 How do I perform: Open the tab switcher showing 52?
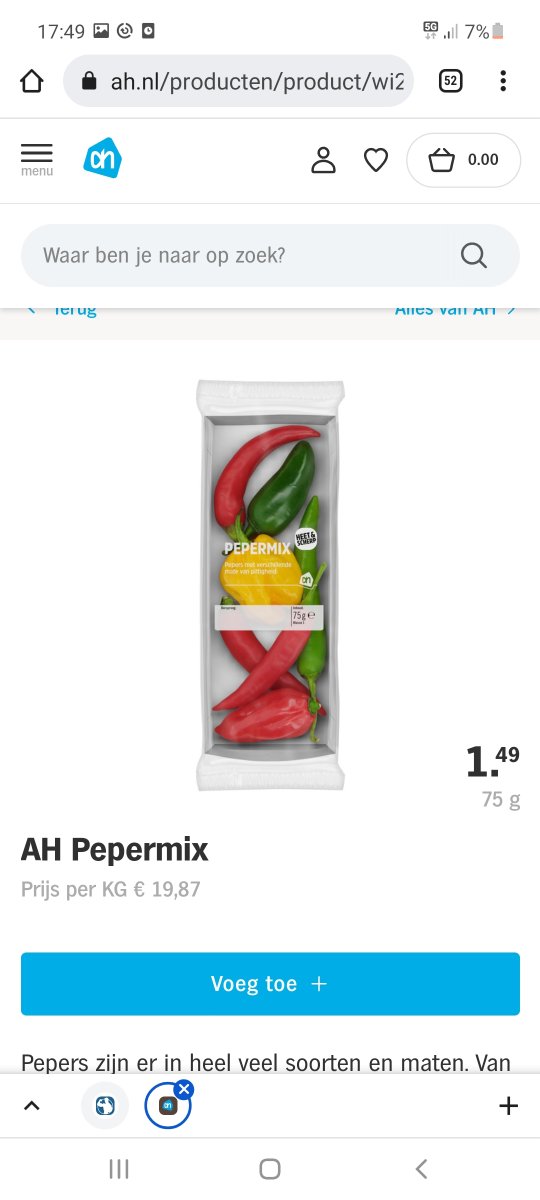point(450,81)
